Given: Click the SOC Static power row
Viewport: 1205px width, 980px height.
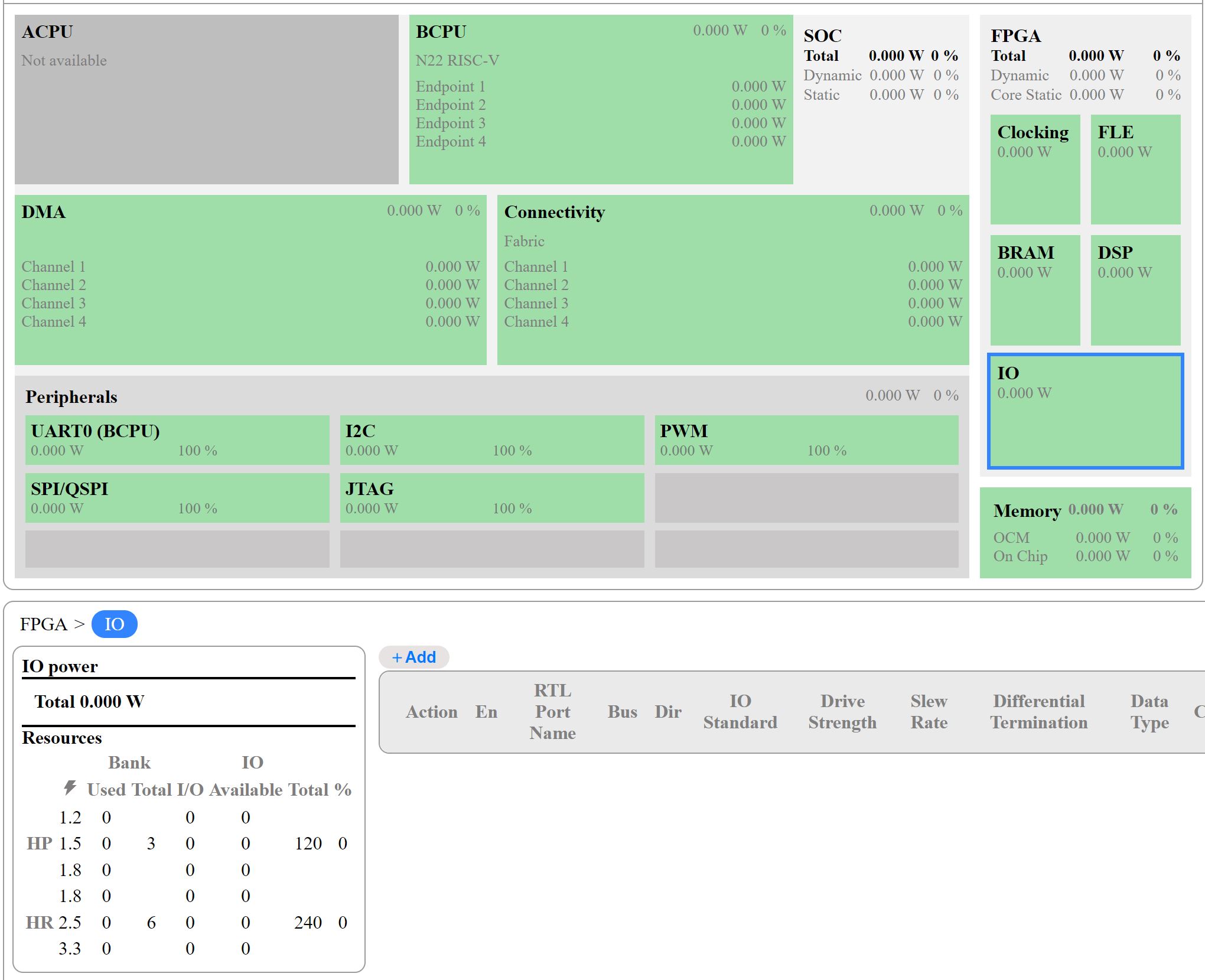Looking at the screenshot, I should [x=881, y=95].
